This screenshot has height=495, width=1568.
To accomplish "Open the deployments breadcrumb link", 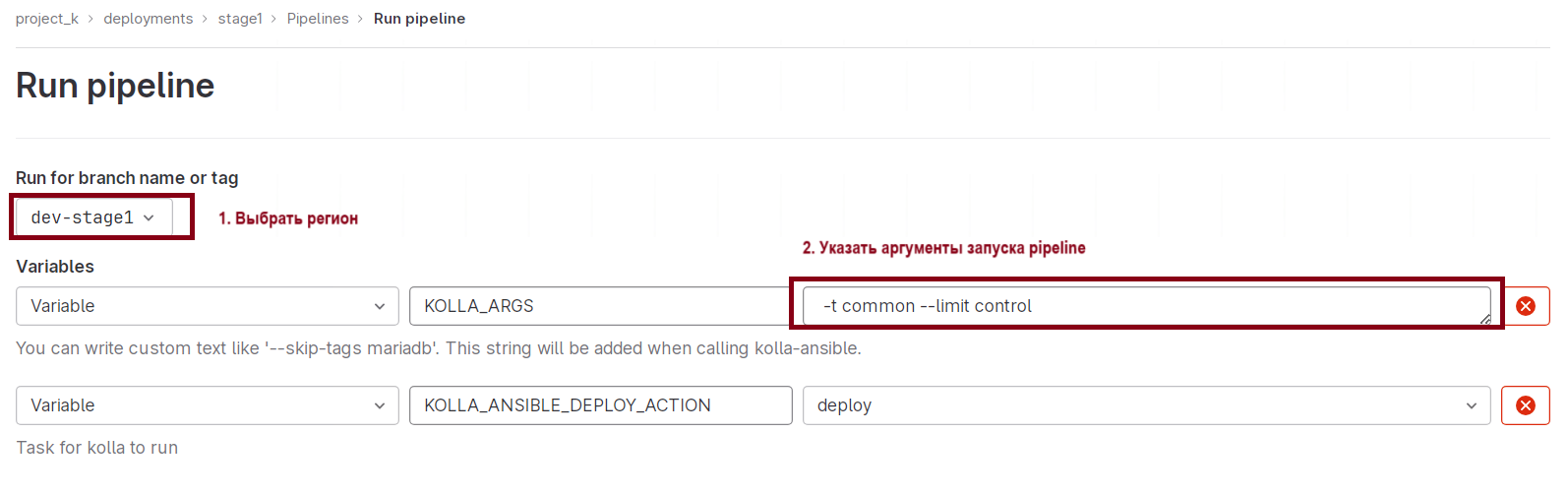I will tap(149, 19).
